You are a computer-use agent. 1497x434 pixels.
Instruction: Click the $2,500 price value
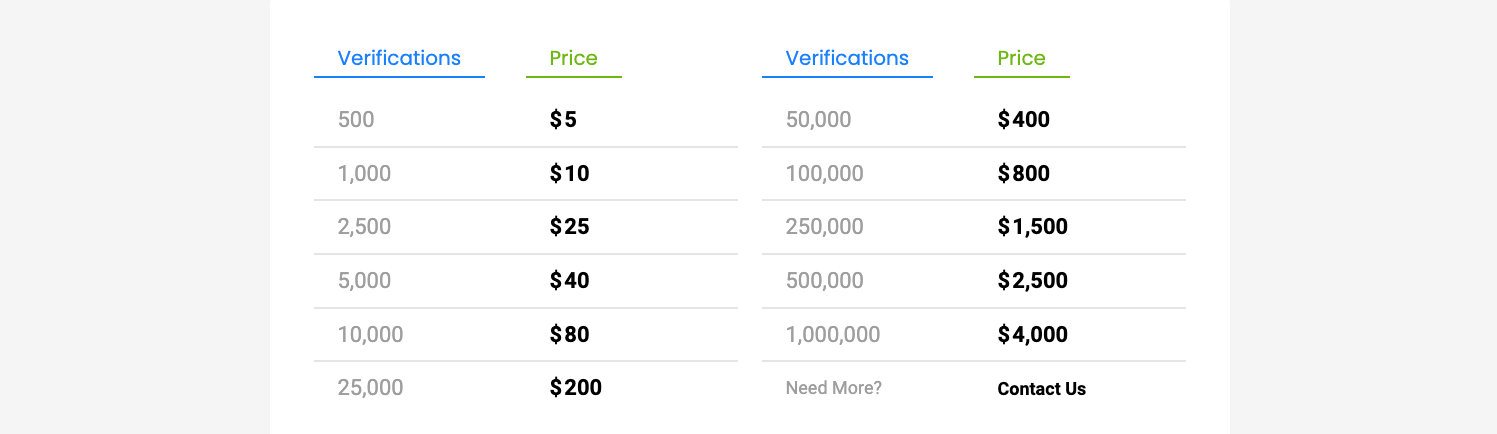pyautogui.click(x=1032, y=281)
